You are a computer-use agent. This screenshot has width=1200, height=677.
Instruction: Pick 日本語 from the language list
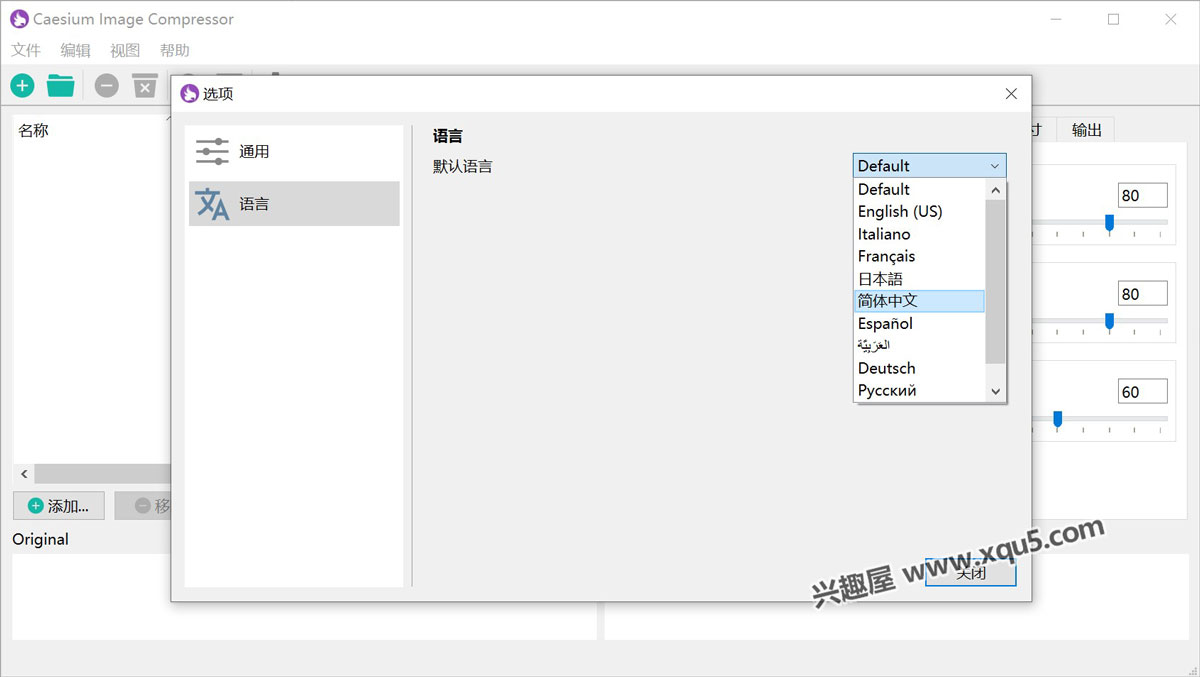880,279
